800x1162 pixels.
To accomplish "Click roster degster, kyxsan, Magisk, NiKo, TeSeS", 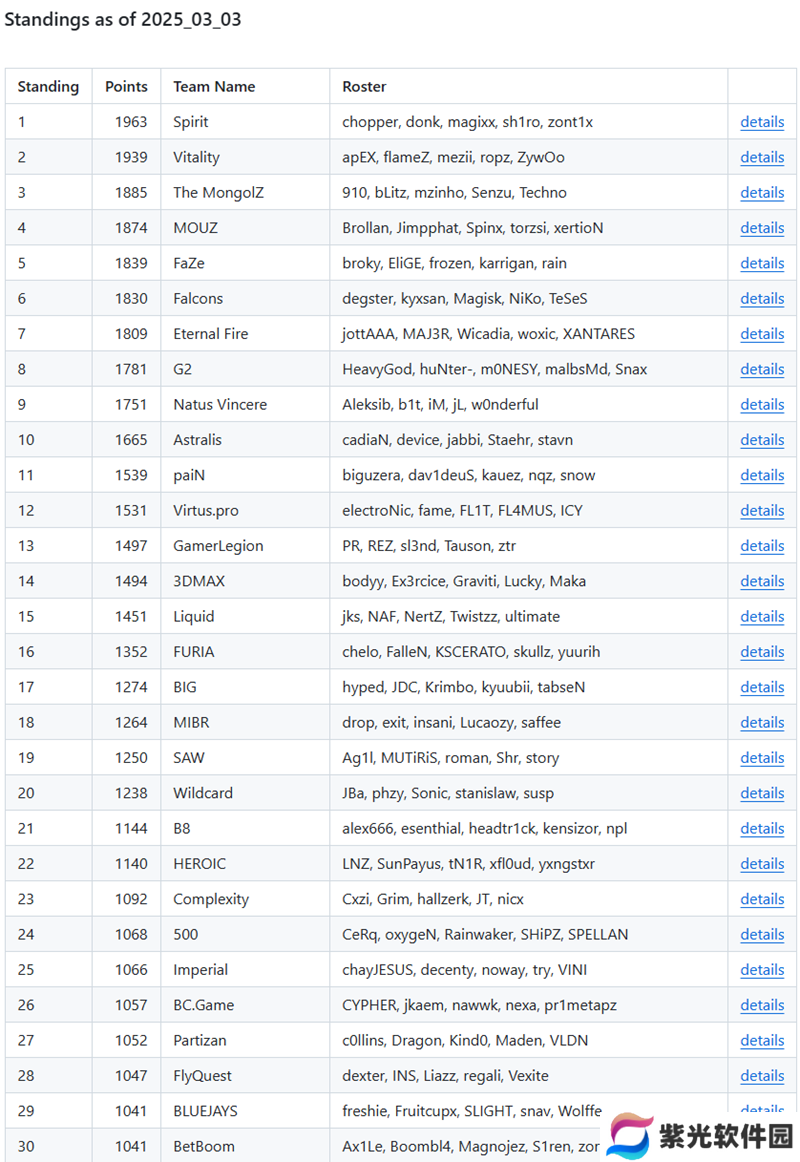I will pos(464,299).
